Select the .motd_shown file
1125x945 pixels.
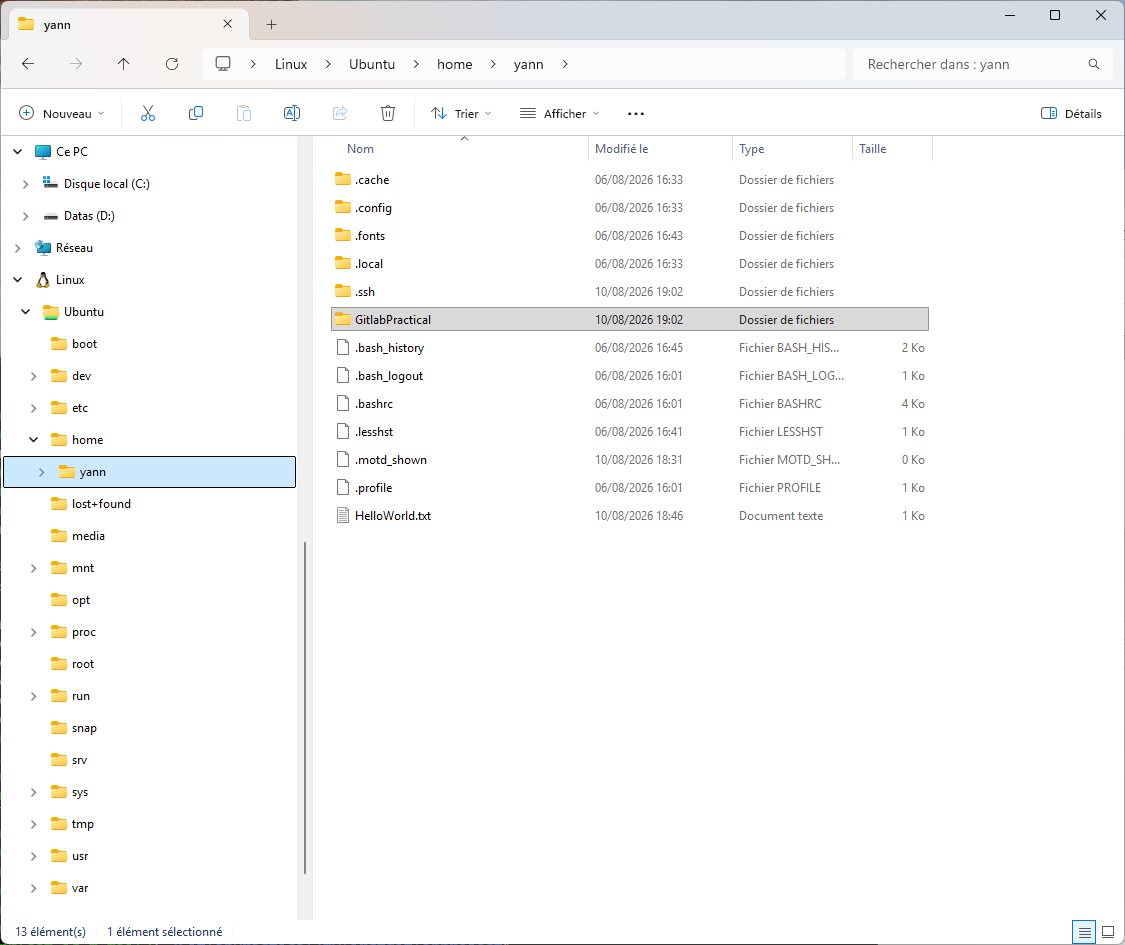(x=630, y=459)
